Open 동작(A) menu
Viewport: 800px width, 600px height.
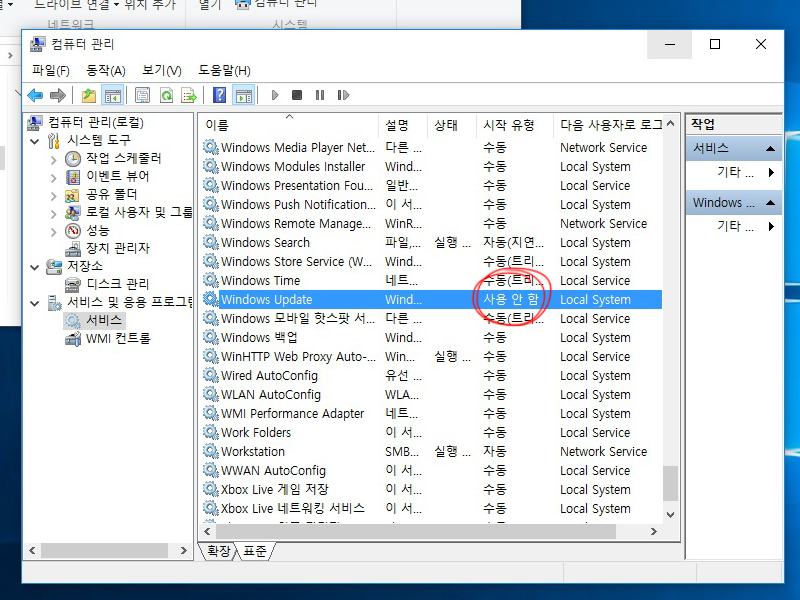coord(106,70)
